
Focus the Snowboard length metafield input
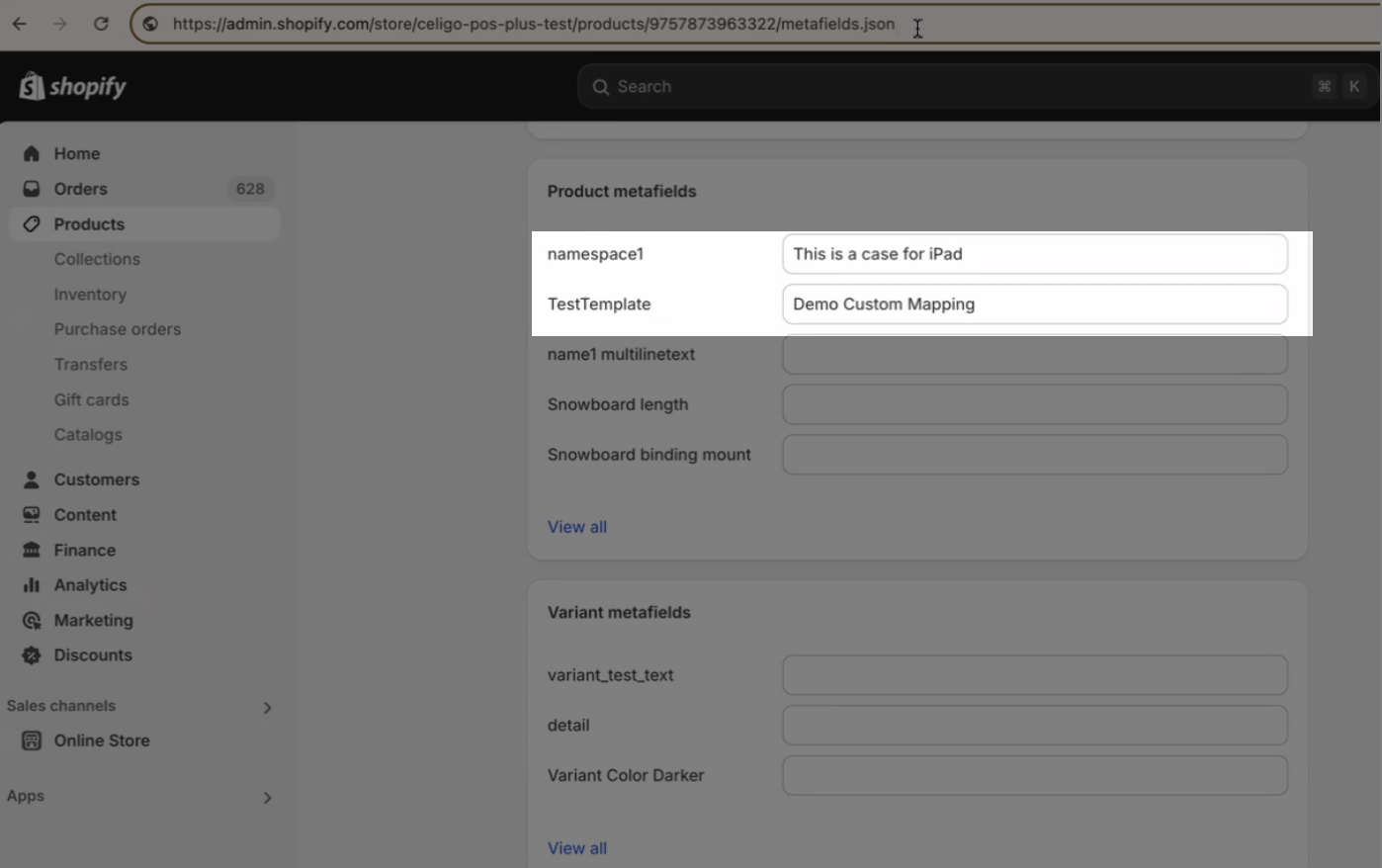[1035, 404]
